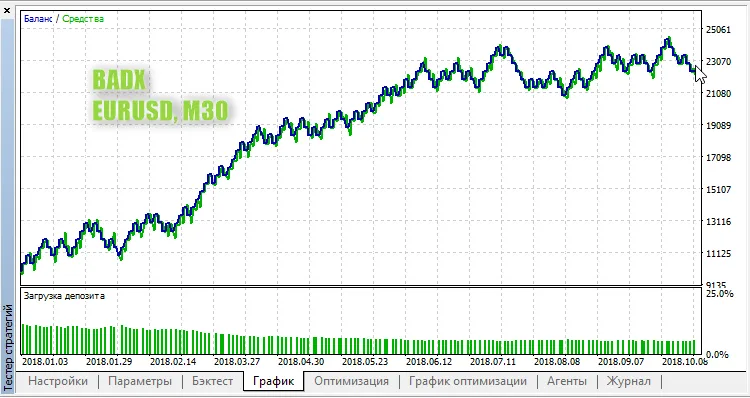
Task: Click the 2018.01.03 date label
Action: point(45,362)
